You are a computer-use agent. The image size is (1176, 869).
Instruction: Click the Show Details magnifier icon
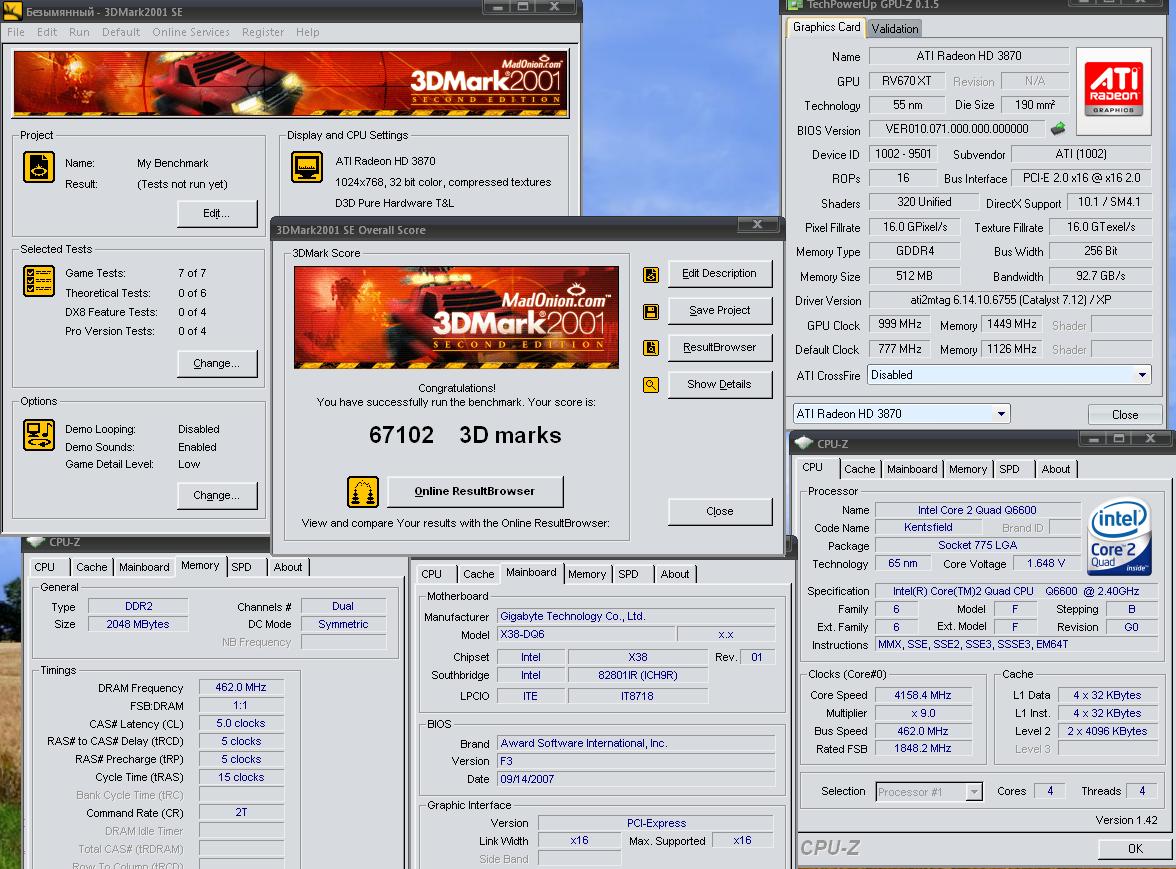(651, 385)
